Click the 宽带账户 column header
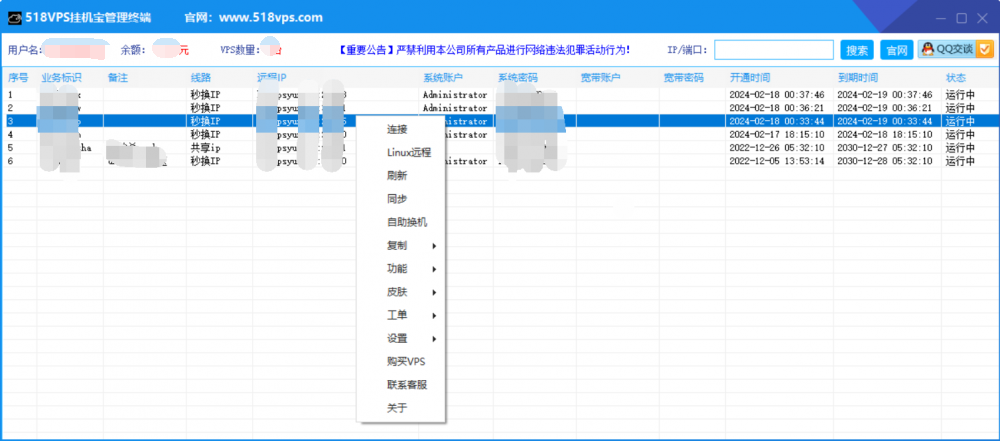The height and width of the screenshot is (441, 1000). 600,78
